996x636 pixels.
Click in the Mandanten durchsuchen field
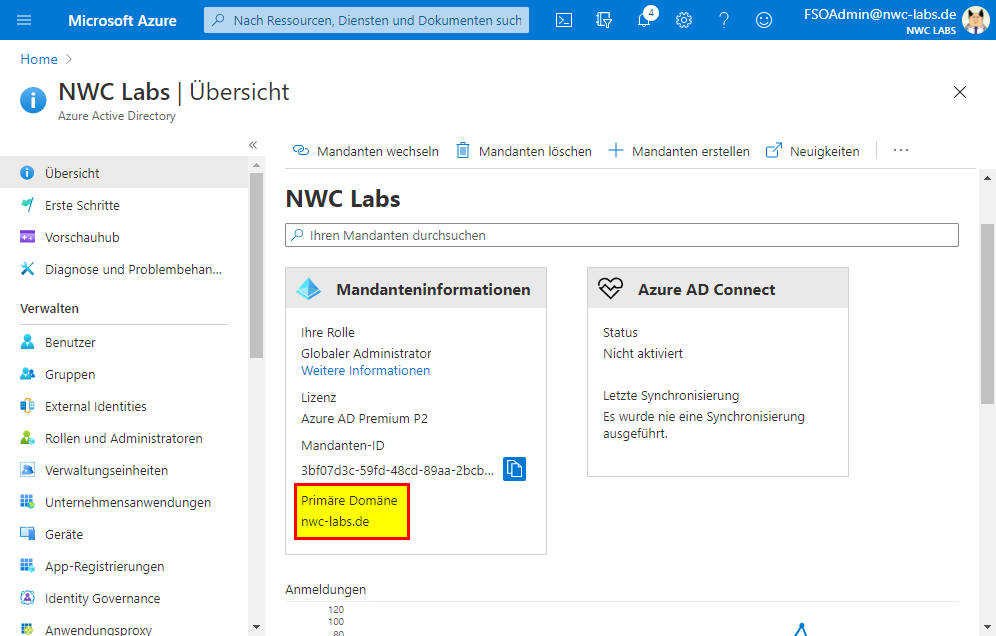pos(622,235)
